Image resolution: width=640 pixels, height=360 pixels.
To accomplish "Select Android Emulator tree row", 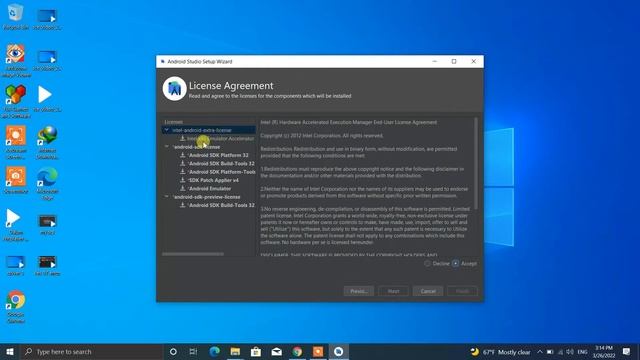I will pyautogui.click(x=210, y=189).
